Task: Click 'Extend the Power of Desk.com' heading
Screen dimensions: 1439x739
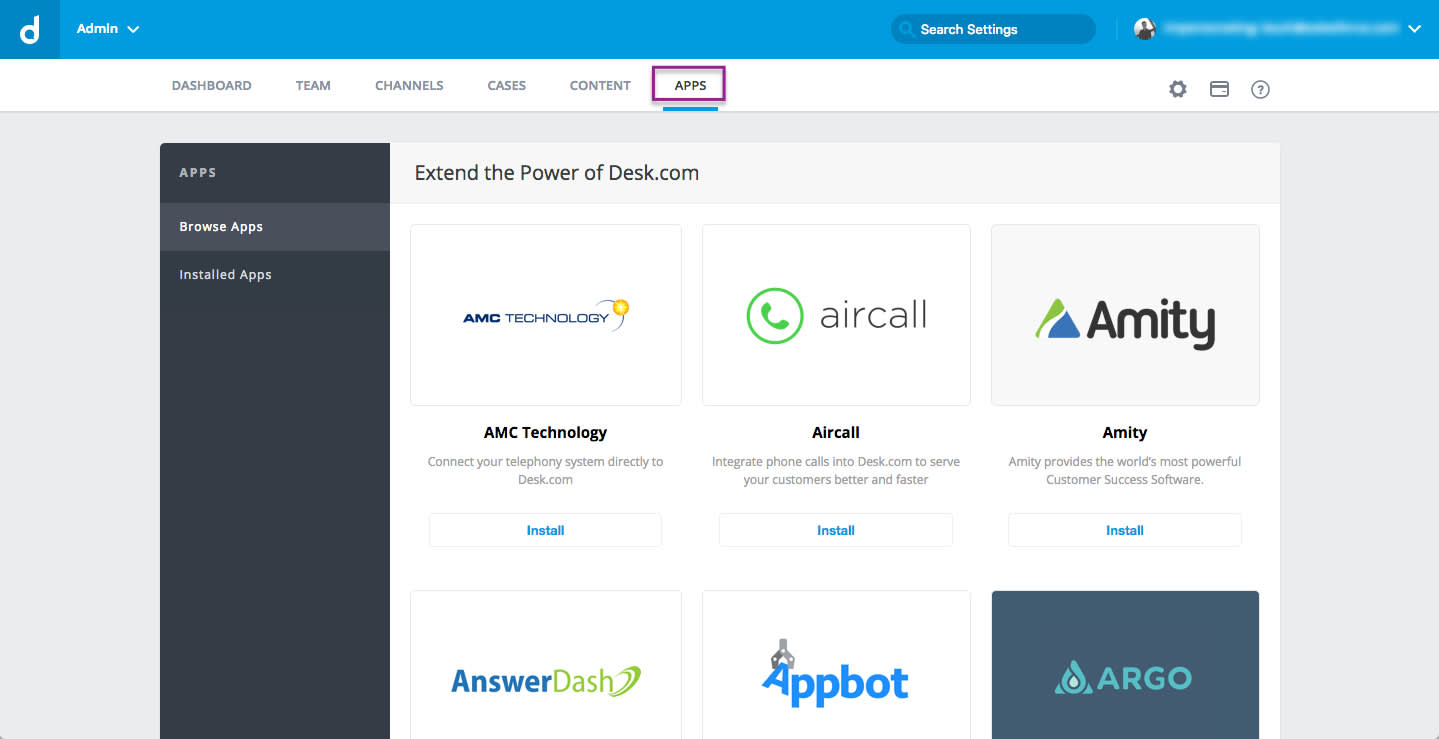Action: 557,173
